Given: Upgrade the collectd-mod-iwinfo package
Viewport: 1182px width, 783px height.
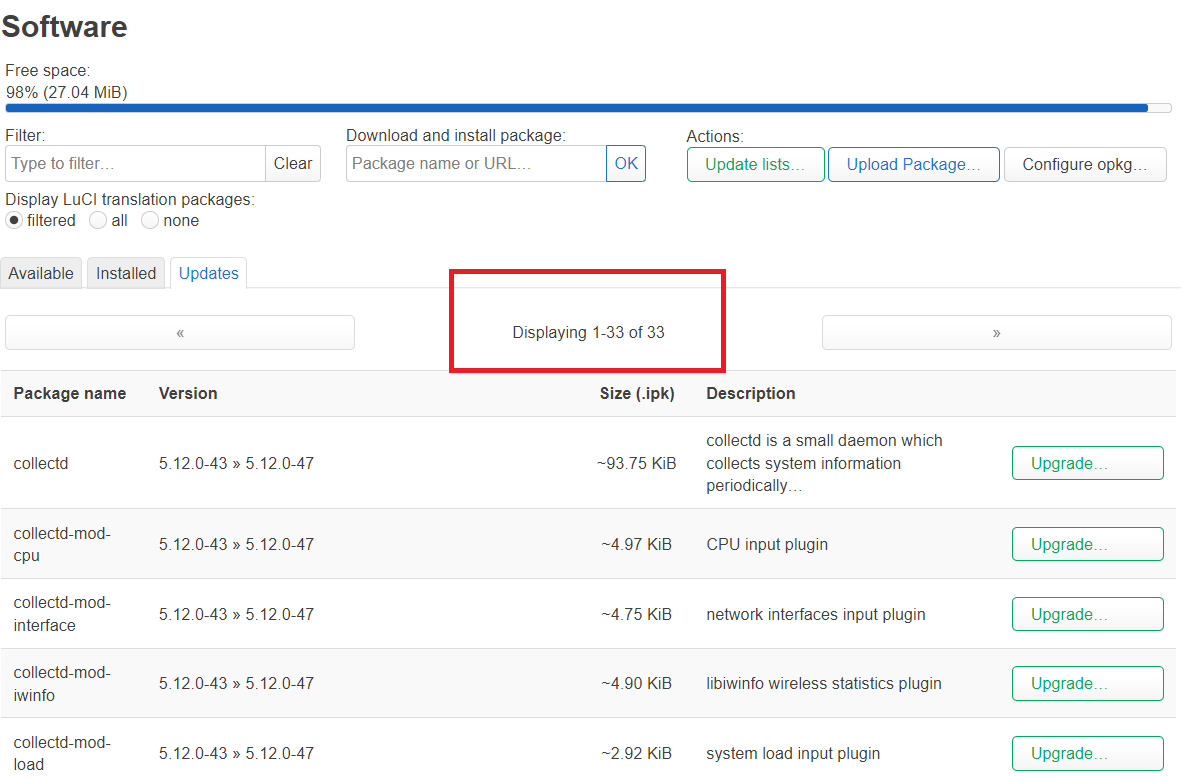Looking at the screenshot, I should [x=1087, y=683].
